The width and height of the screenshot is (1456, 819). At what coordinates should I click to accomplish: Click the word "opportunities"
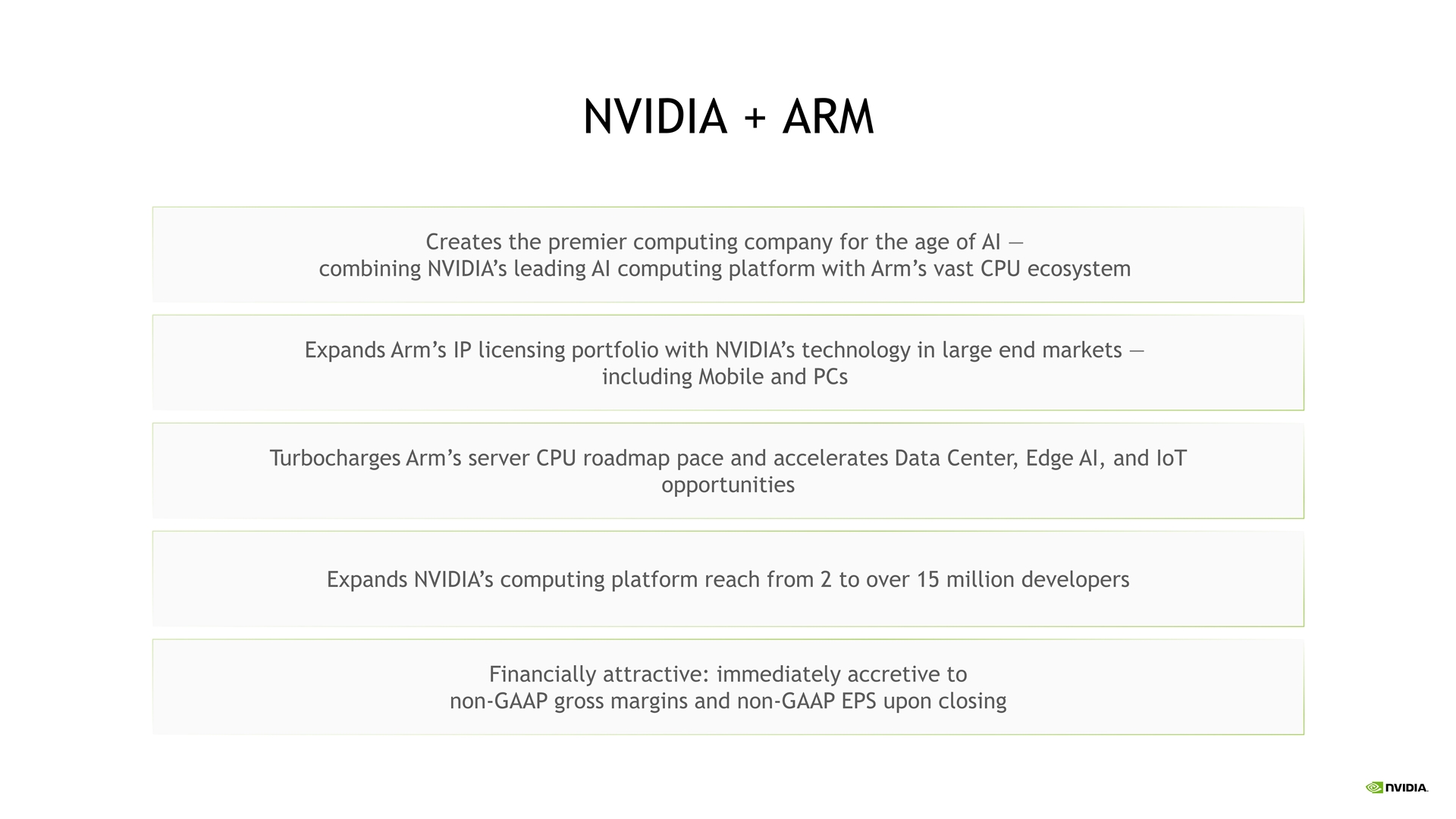727,485
